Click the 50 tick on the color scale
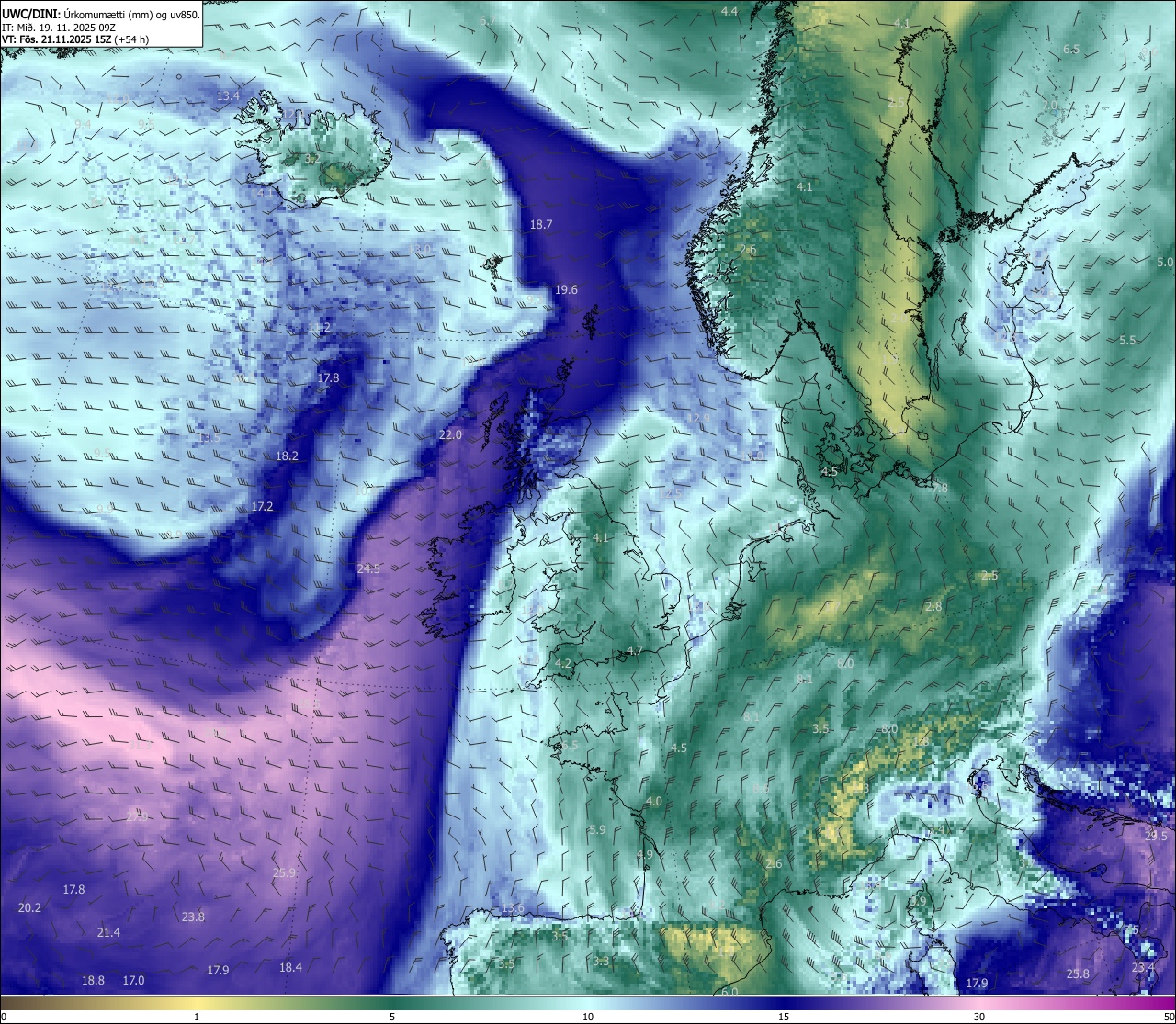 pyautogui.click(x=1169, y=1017)
